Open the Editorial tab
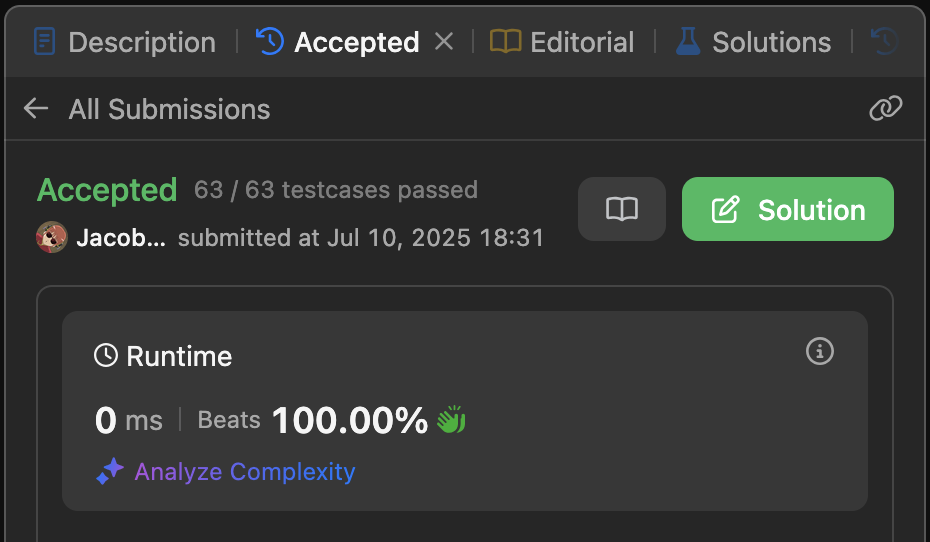 click(x=562, y=42)
